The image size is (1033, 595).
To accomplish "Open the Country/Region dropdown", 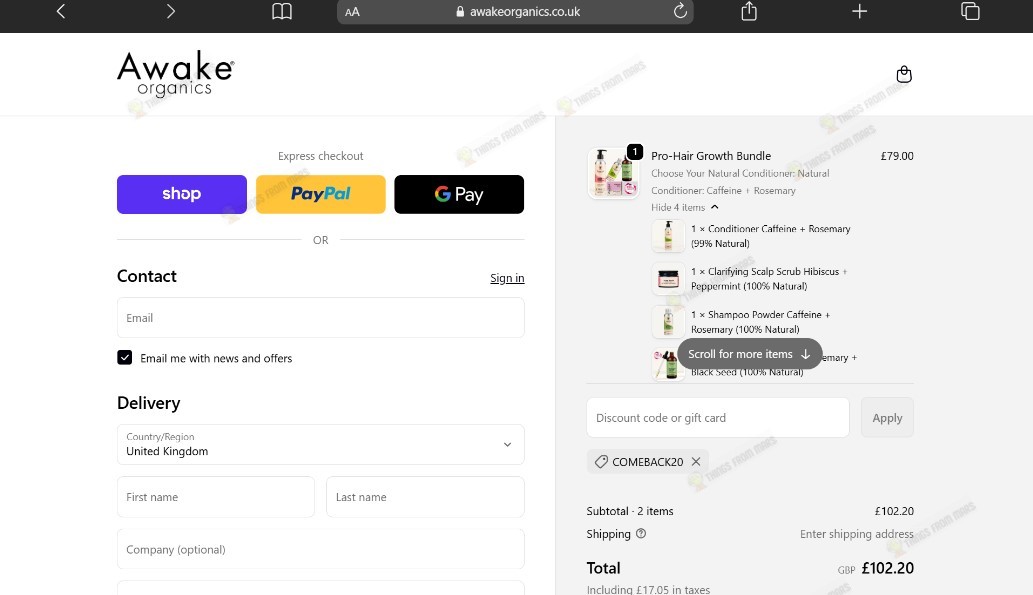I will pos(321,445).
